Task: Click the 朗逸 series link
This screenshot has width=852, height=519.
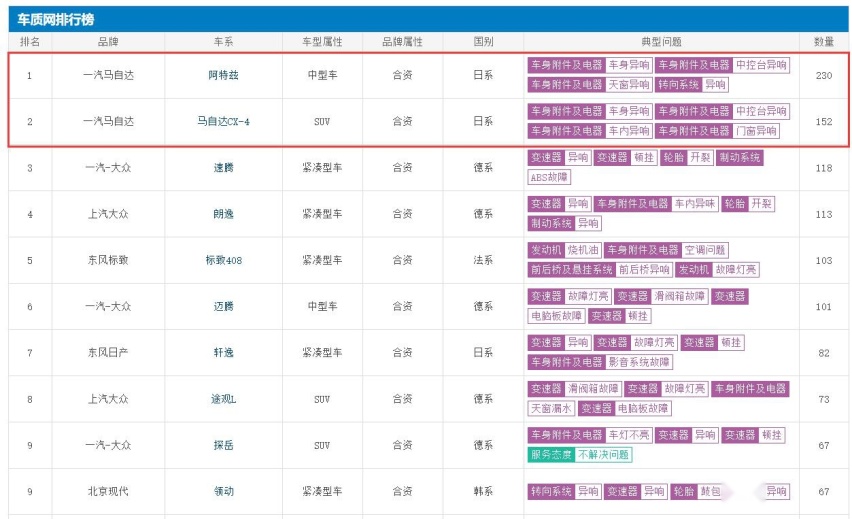Action: click(223, 214)
